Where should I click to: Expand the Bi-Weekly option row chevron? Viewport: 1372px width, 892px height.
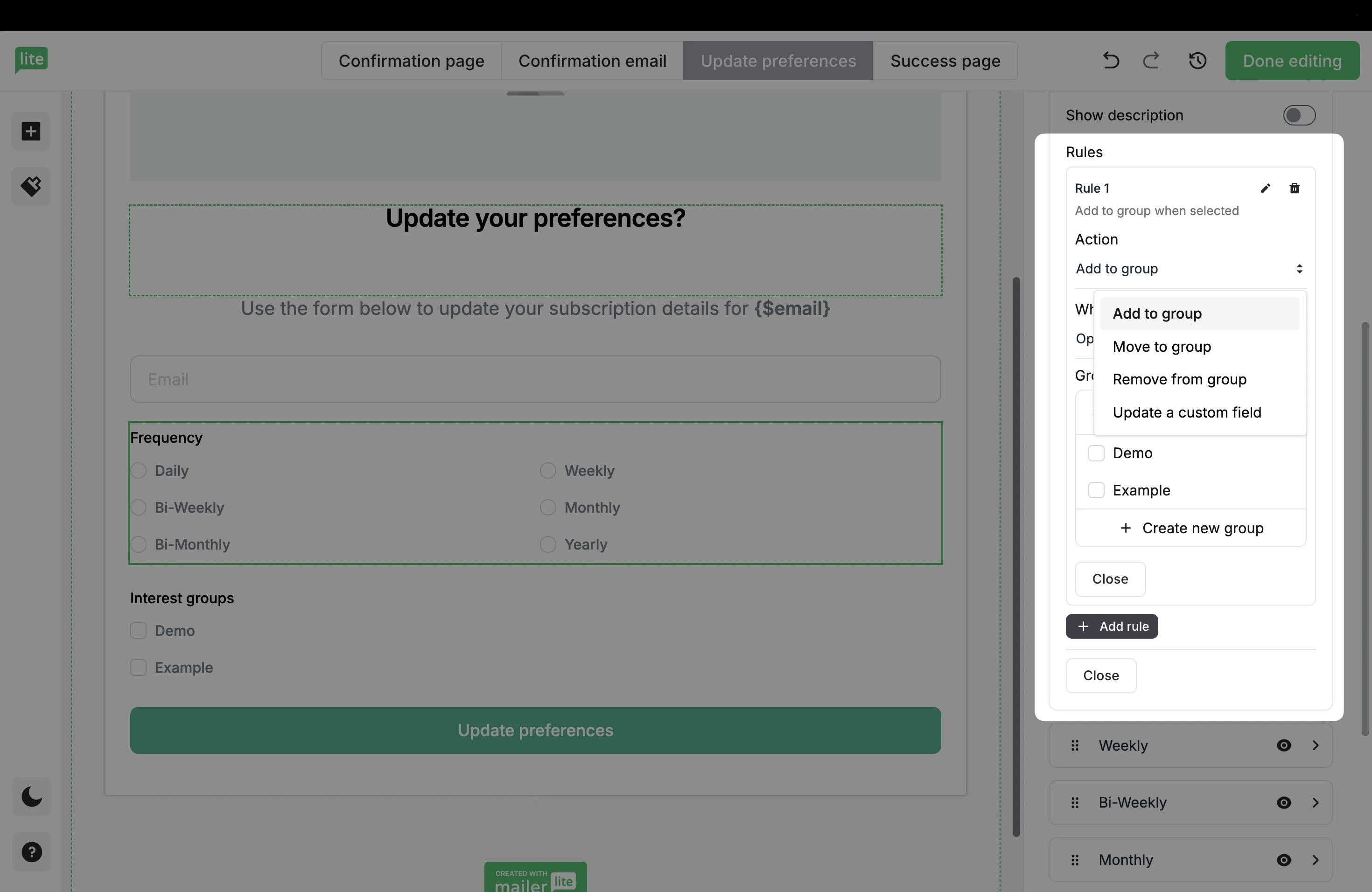[1316, 803]
